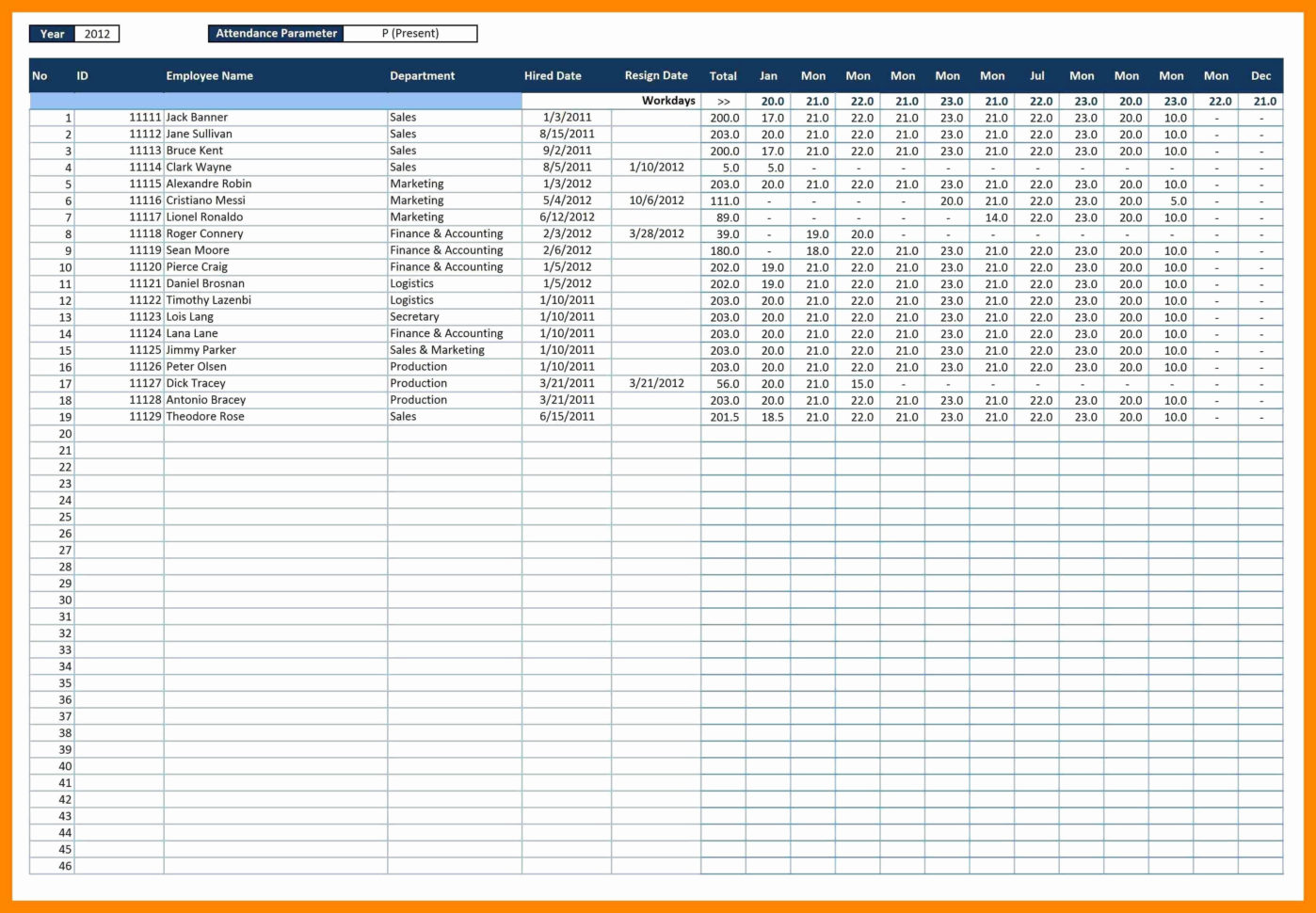Viewport: 1316px width, 913px height.
Task: Click the Year input showing 2012
Action: pos(99,33)
